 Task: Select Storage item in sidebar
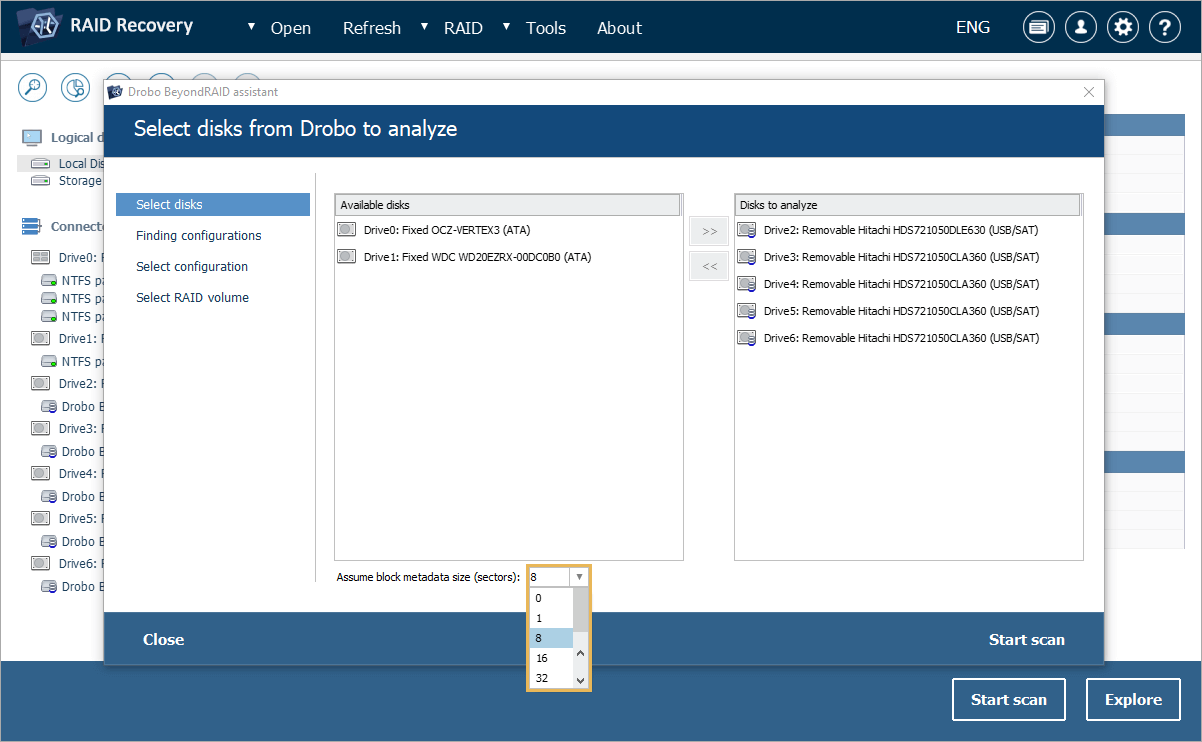click(66, 181)
